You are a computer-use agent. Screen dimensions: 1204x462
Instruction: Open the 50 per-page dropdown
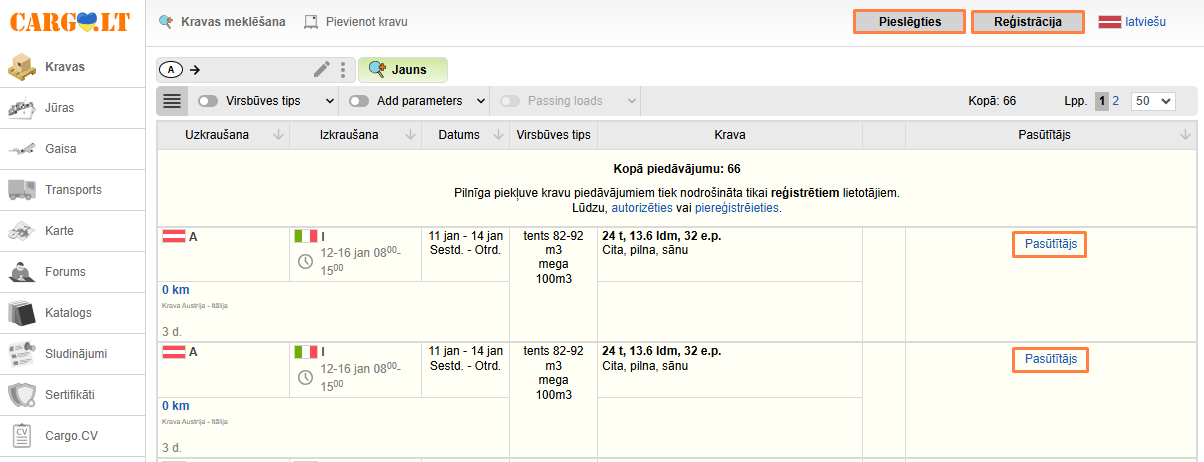click(x=1152, y=101)
